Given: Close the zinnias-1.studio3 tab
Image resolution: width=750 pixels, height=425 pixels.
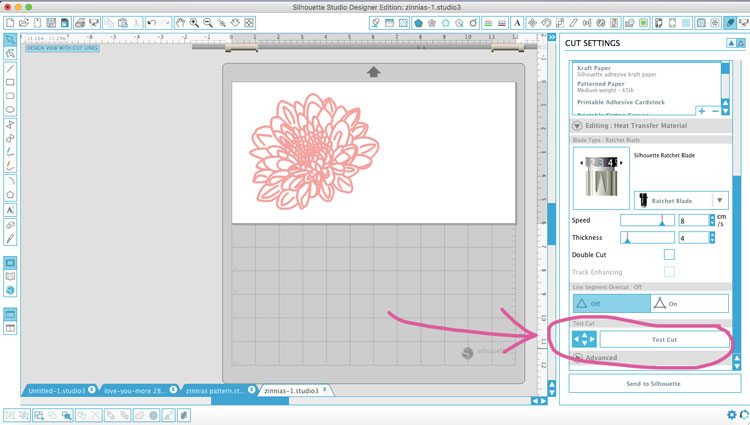Looking at the screenshot, I should pos(325,390).
